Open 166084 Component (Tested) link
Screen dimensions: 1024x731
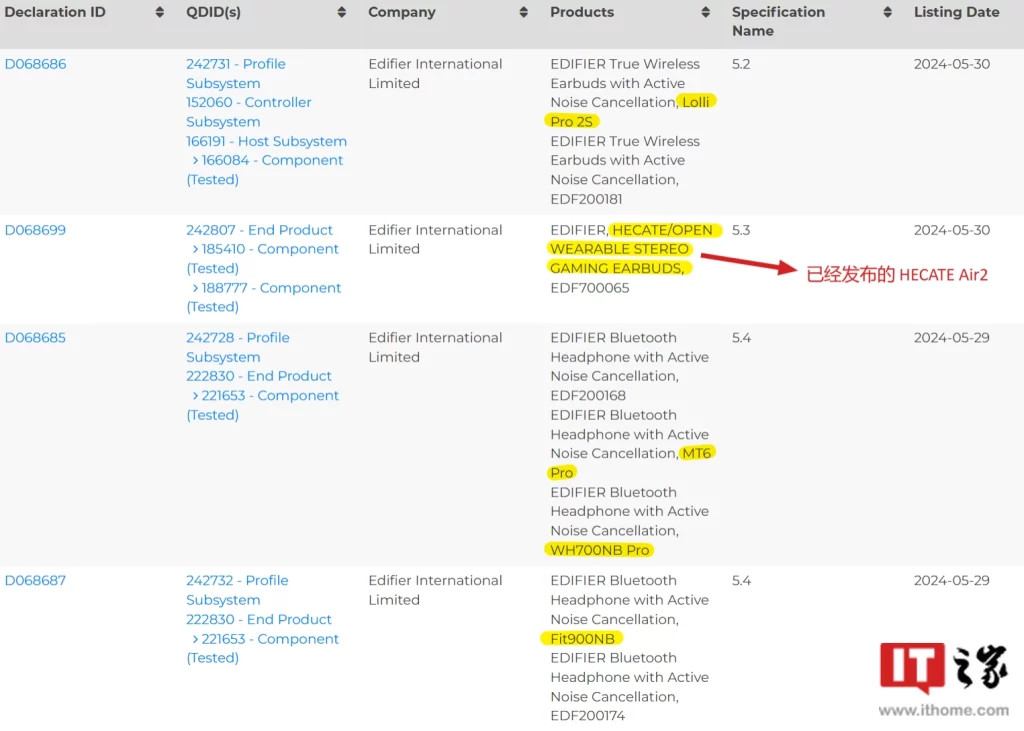coord(266,170)
